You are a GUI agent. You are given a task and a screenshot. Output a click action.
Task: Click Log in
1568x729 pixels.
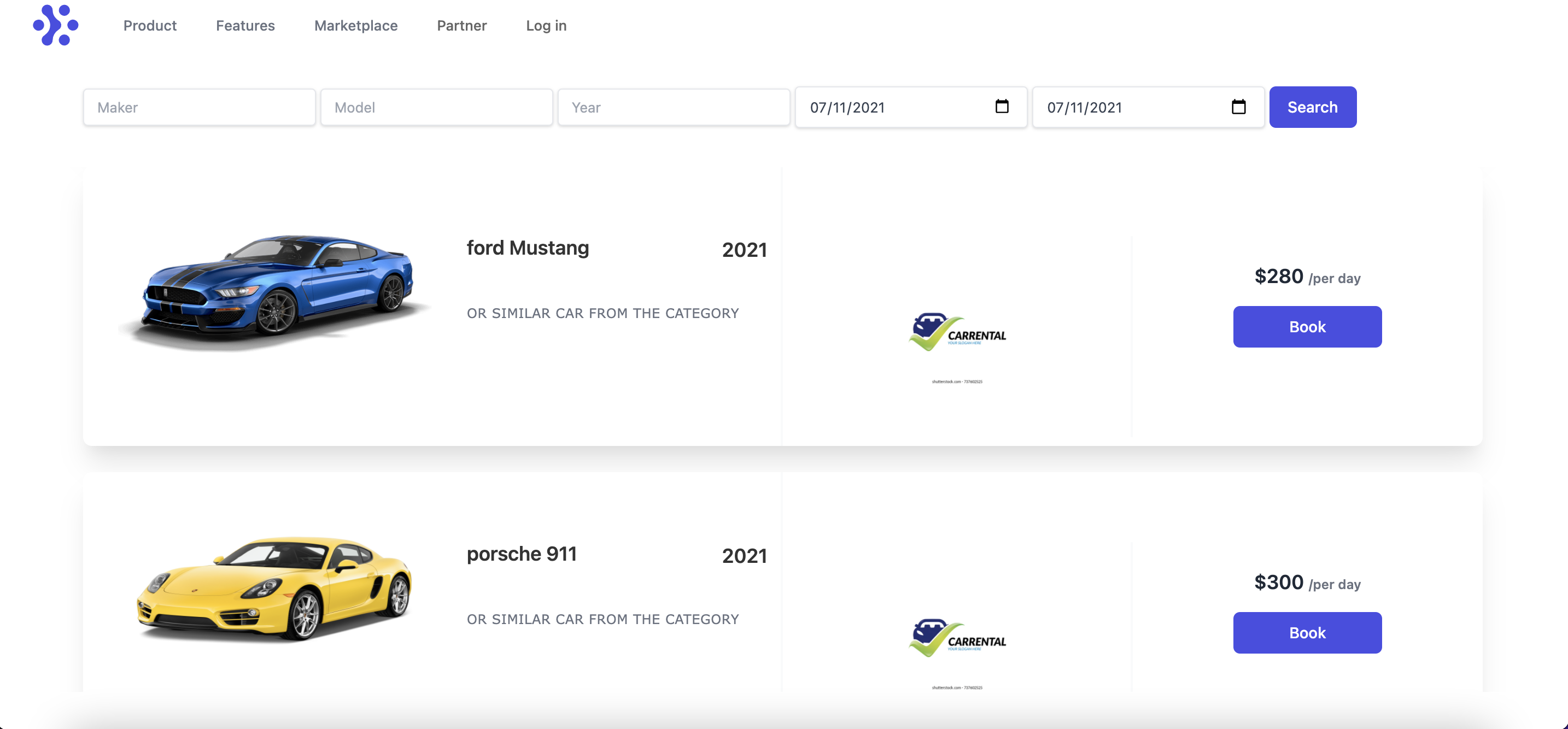(546, 26)
